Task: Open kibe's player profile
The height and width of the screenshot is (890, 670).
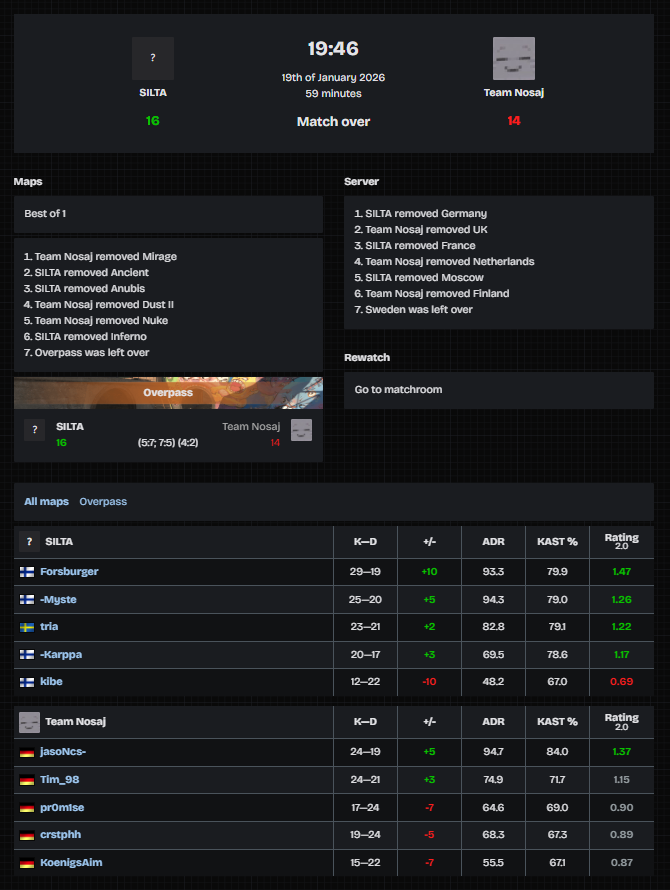Action: pos(51,682)
